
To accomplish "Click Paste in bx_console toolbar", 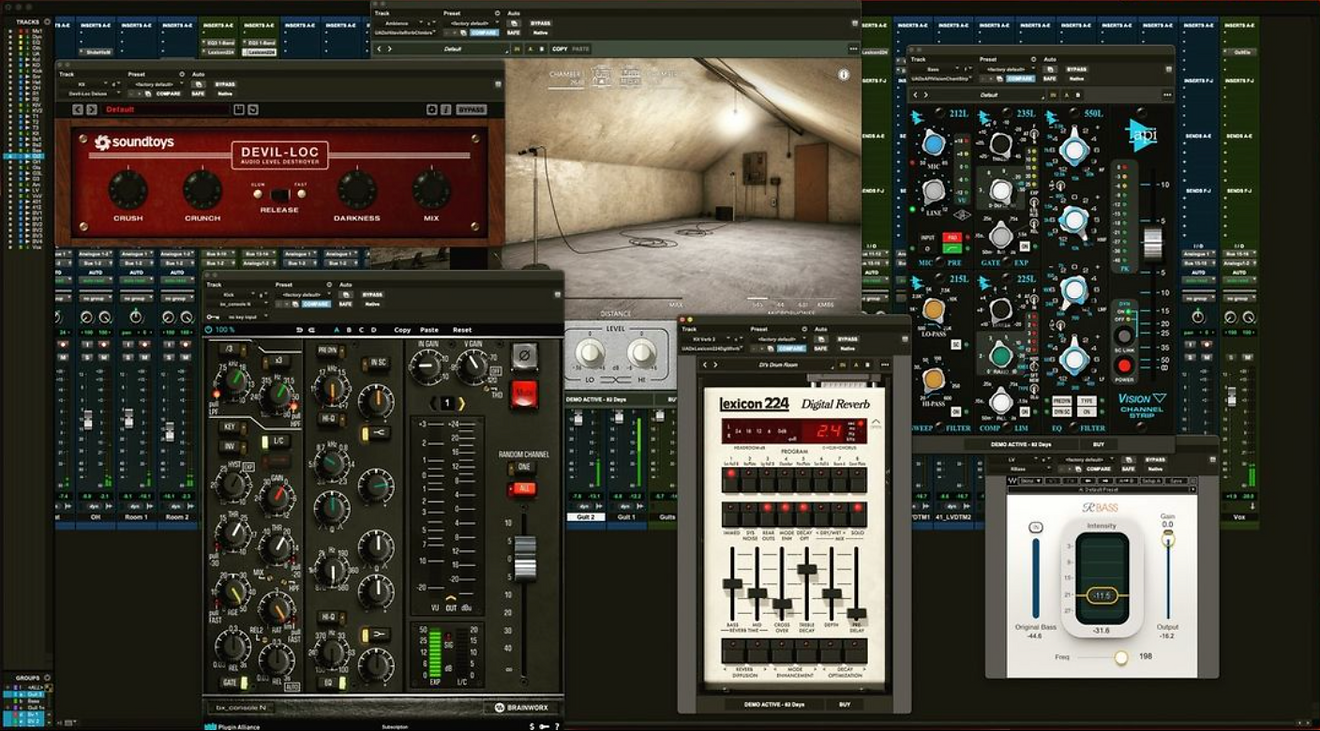I will tap(430, 329).
